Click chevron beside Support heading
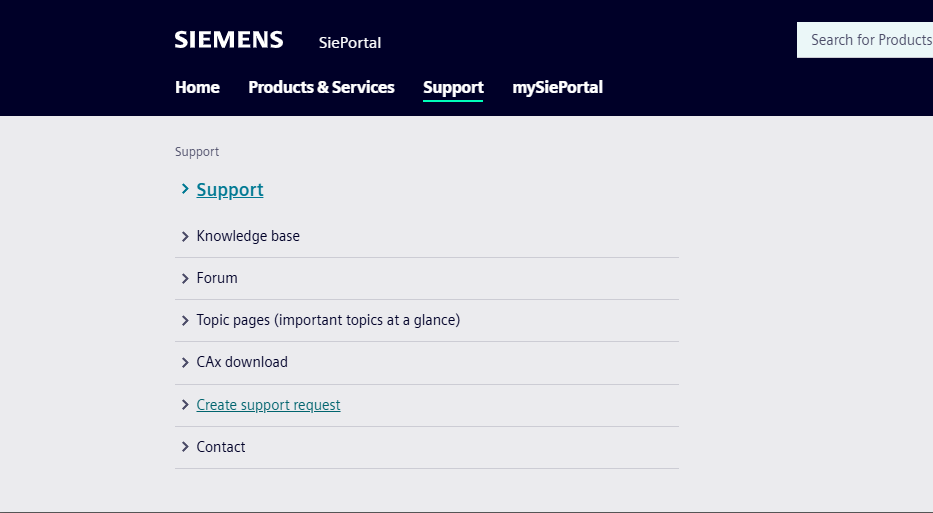This screenshot has width=933, height=513. tap(185, 189)
